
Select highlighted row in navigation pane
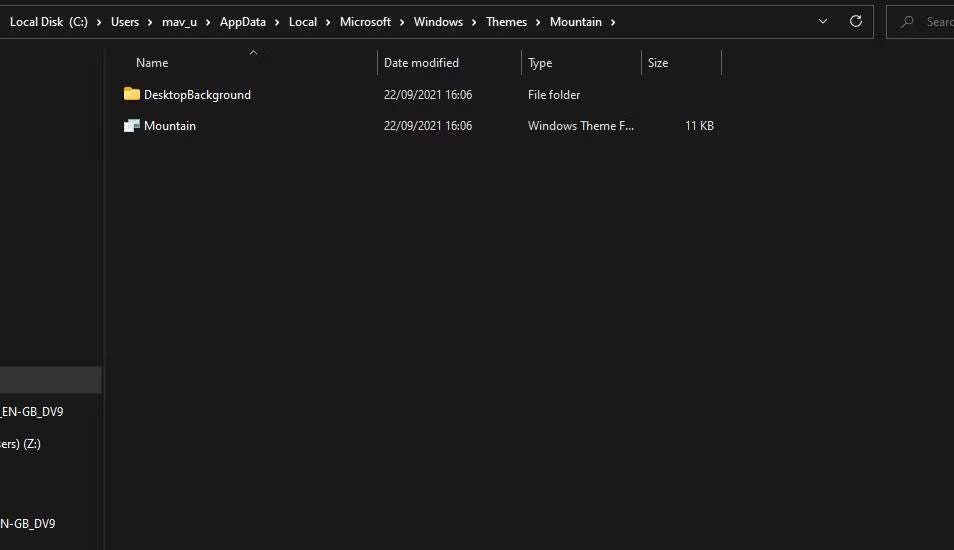(50, 380)
